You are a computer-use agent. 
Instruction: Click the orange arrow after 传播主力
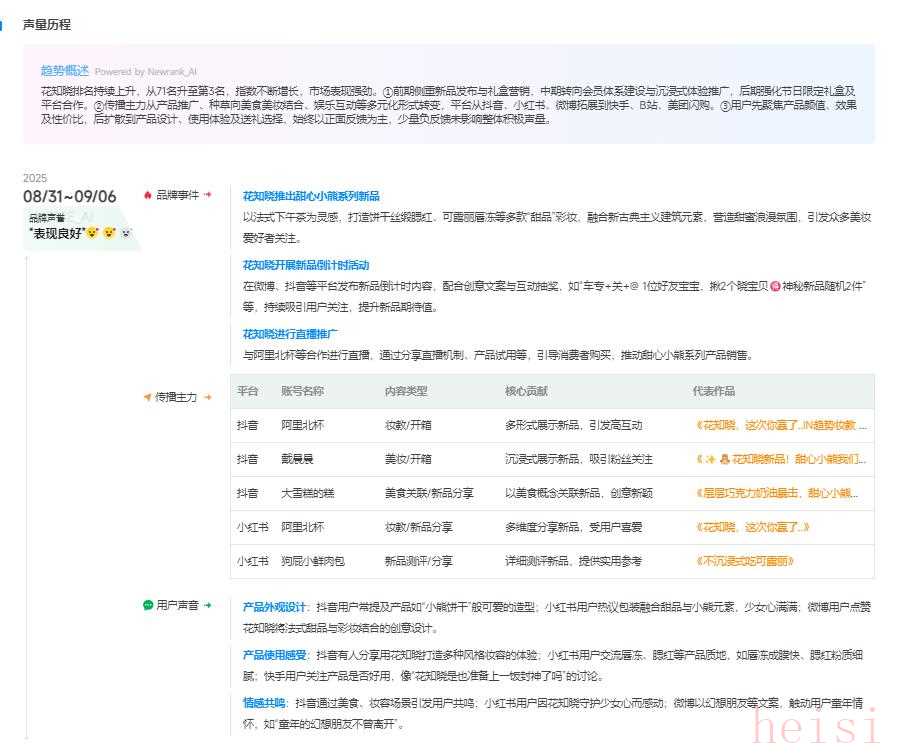pos(208,397)
